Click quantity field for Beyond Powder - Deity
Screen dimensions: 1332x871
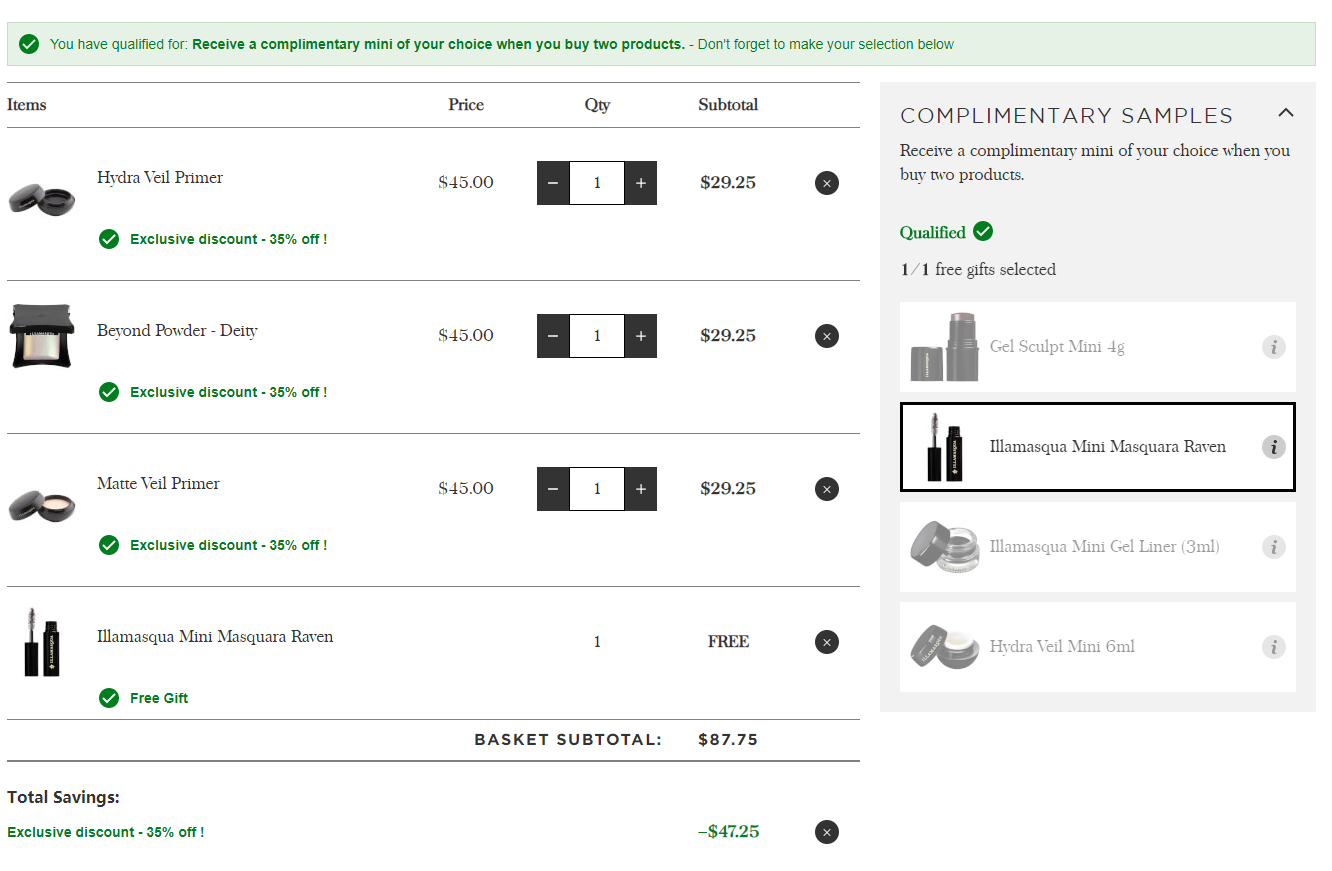597,336
